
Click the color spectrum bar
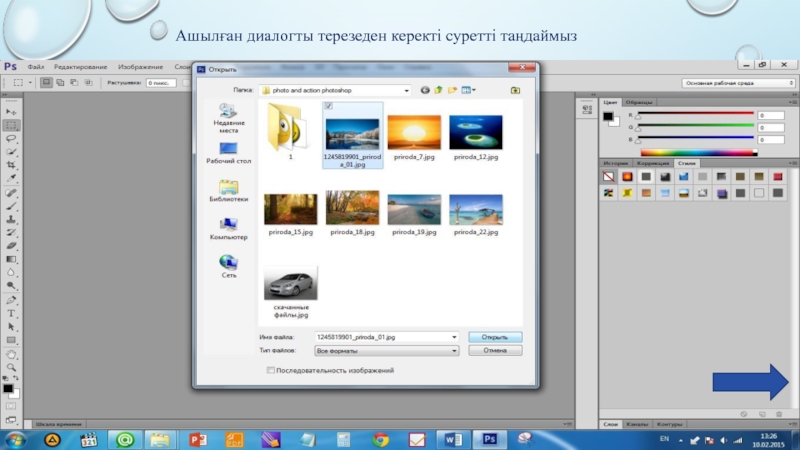[x=698, y=152]
